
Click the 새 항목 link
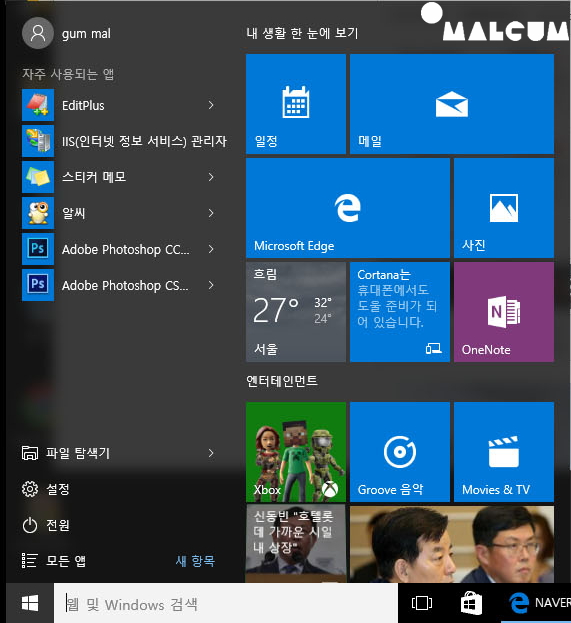195,561
